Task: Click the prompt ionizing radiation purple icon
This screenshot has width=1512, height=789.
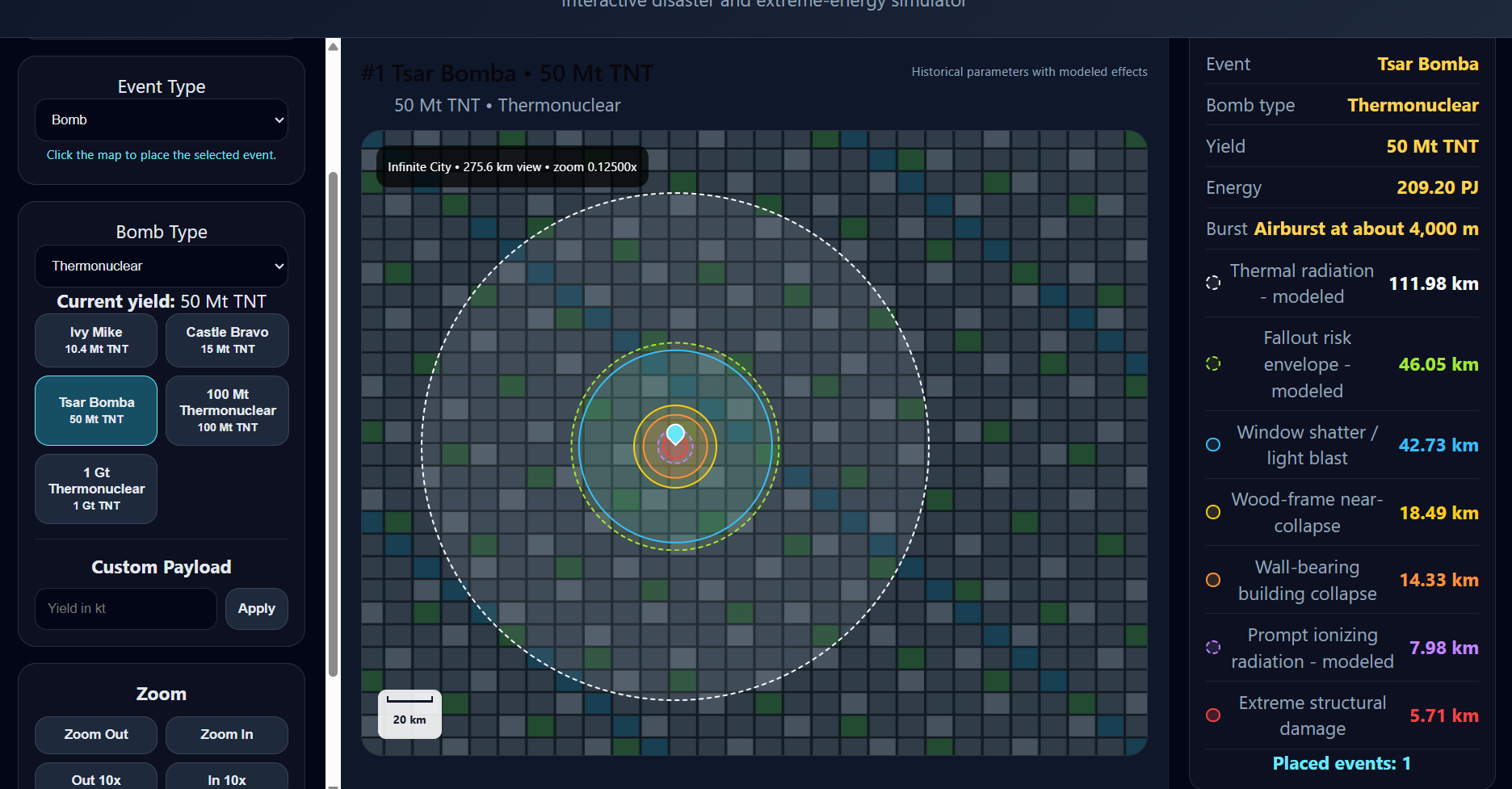Action: (x=1212, y=647)
